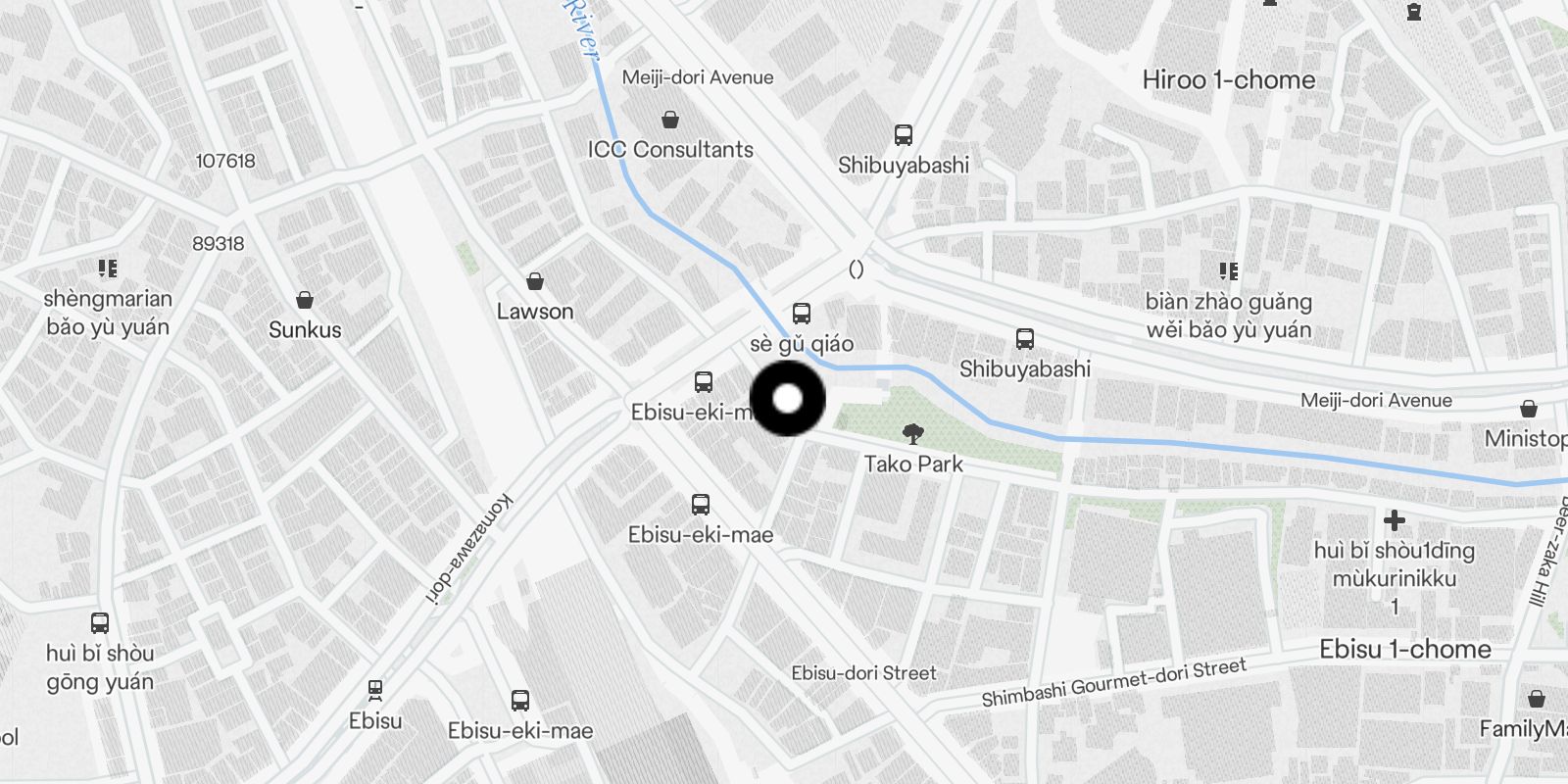
Task: Select the Komazawa-dori road label
Action: (468, 552)
